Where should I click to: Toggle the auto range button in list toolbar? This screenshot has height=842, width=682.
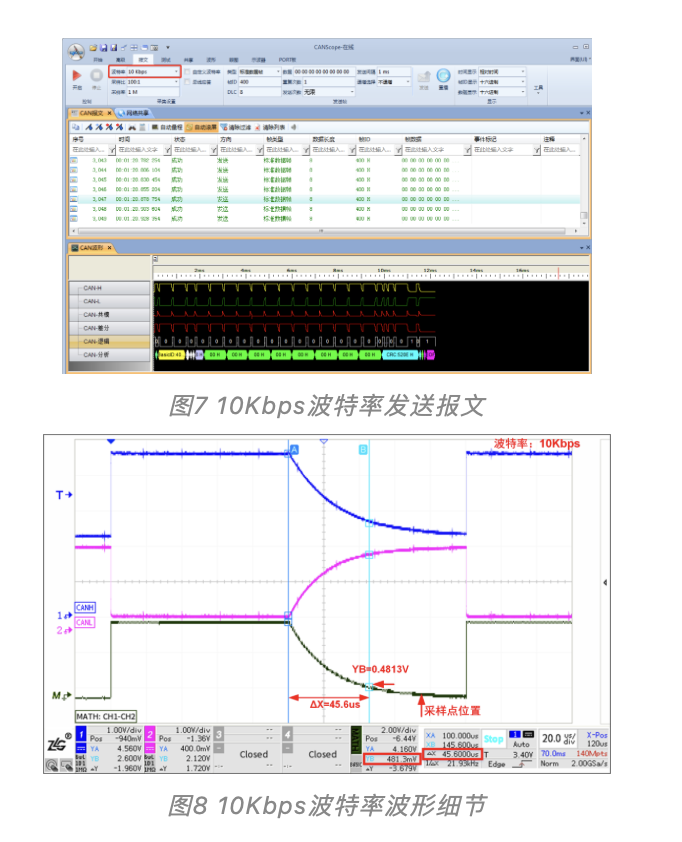pyautogui.click(x=167, y=127)
